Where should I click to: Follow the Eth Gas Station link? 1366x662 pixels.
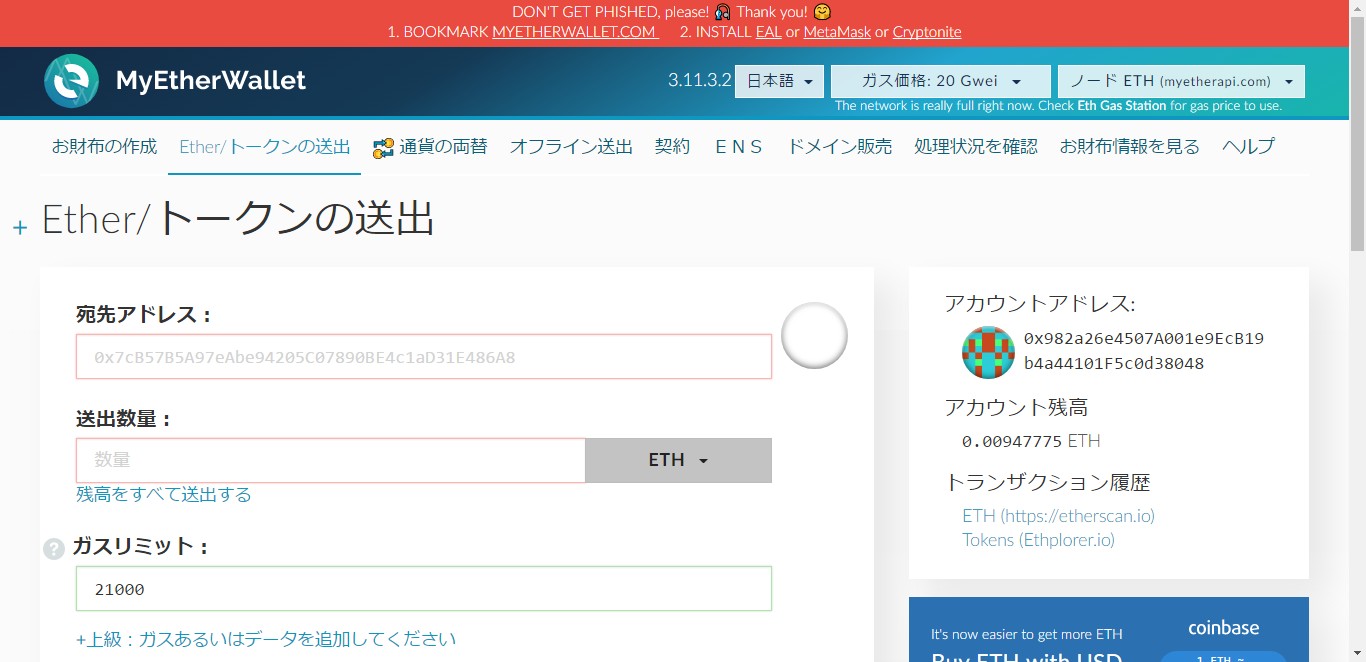[x=1122, y=106]
